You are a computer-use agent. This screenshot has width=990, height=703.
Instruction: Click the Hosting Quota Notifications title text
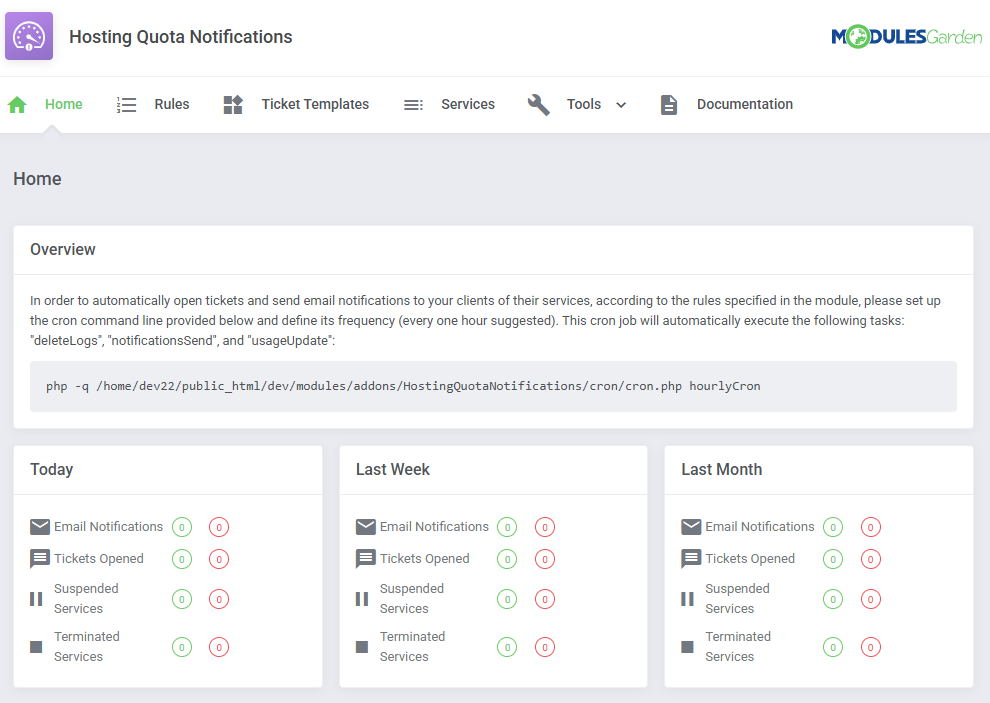tap(181, 37)
